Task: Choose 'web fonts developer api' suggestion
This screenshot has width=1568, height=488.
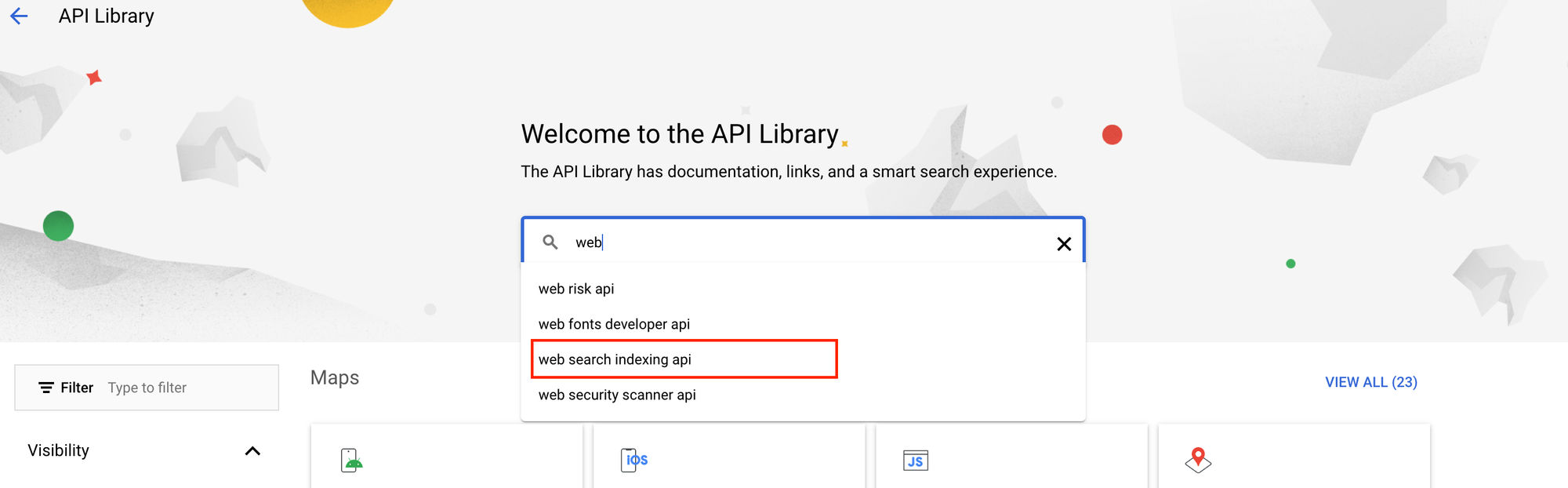Action: pyautogui.click(x=614, y=324)
